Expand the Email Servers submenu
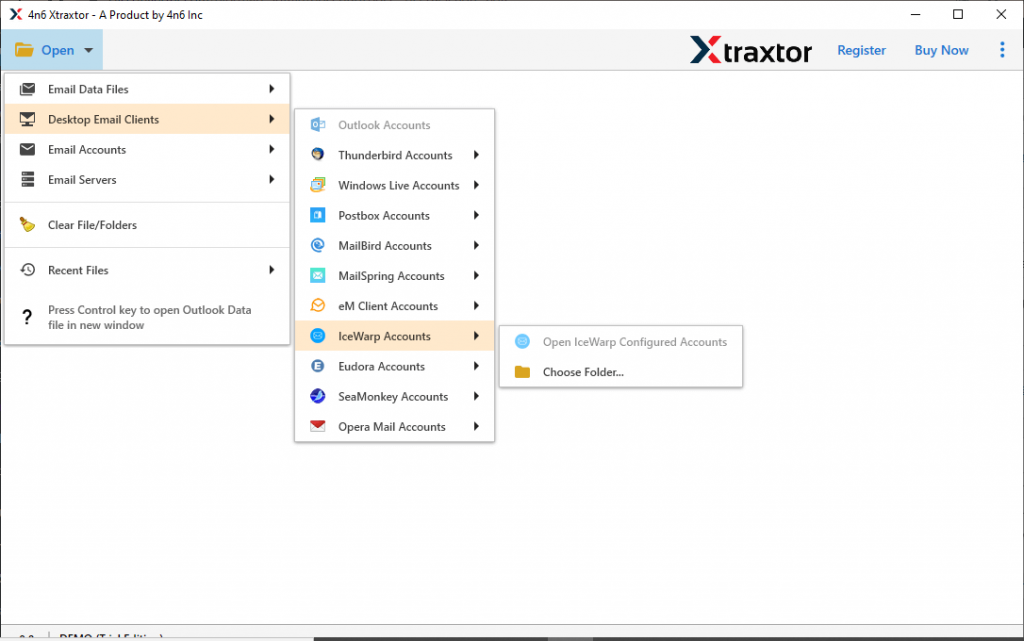Image resolution: width=1024 pixels, height=641 pixels. (x=270, y=179)
